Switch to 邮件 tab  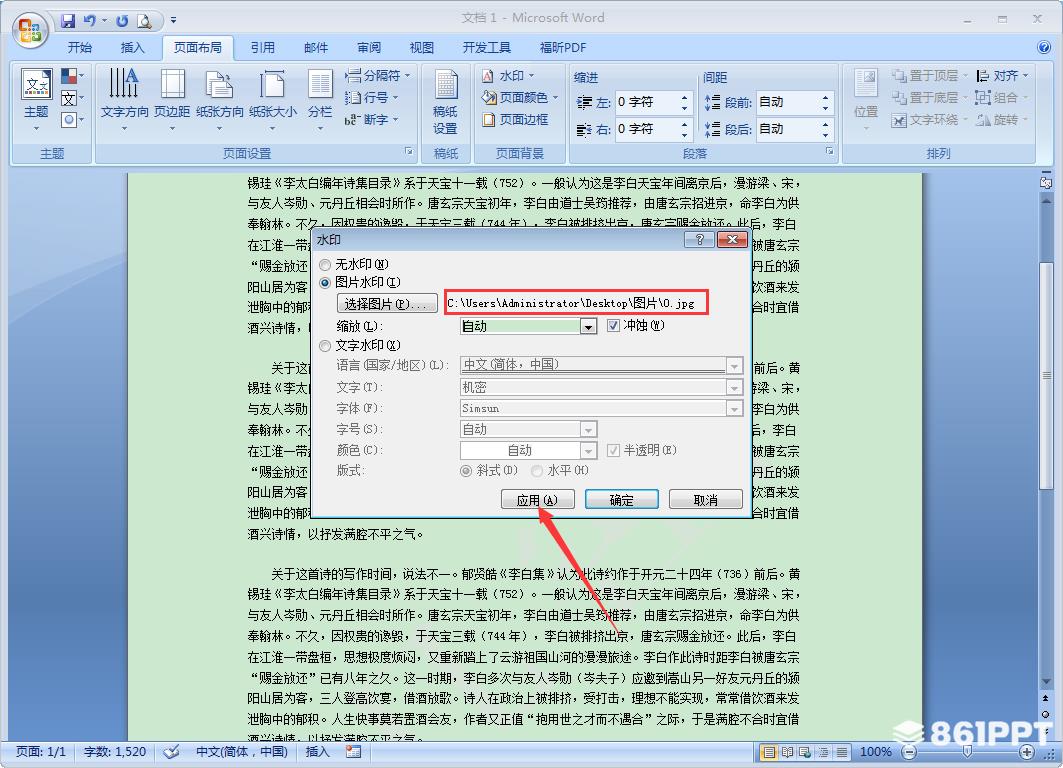(316, 47)
